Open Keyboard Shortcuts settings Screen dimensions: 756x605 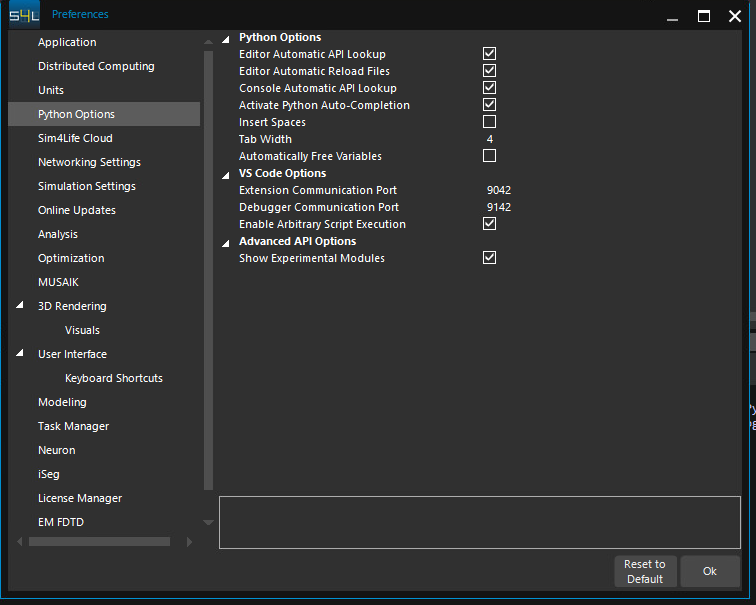[114, 378]
